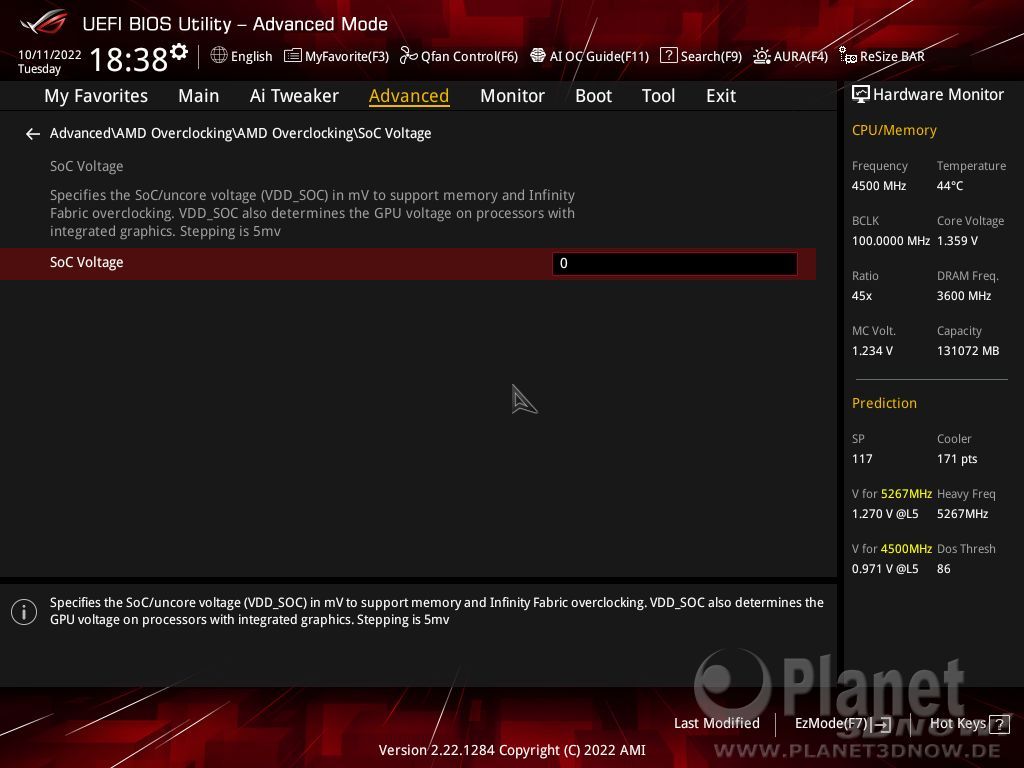Launch Qfan Control(F6)

pyautogui.click(x=458, y=56)
